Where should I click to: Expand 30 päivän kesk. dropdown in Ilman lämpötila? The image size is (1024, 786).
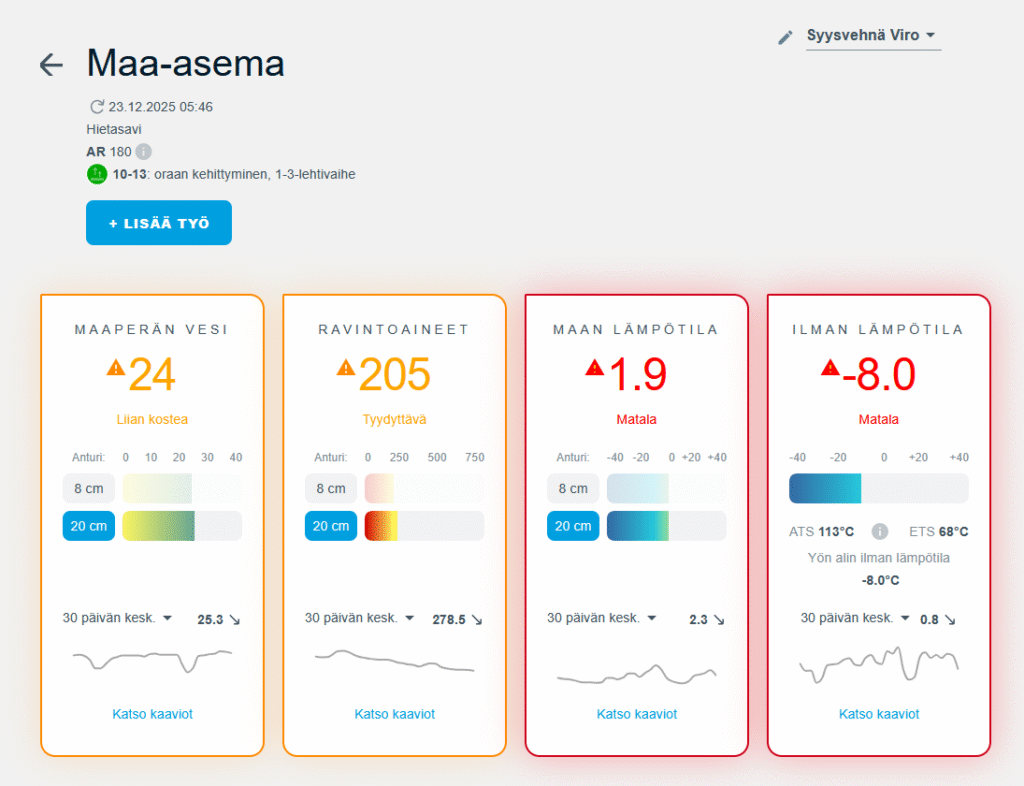[855, 618]
